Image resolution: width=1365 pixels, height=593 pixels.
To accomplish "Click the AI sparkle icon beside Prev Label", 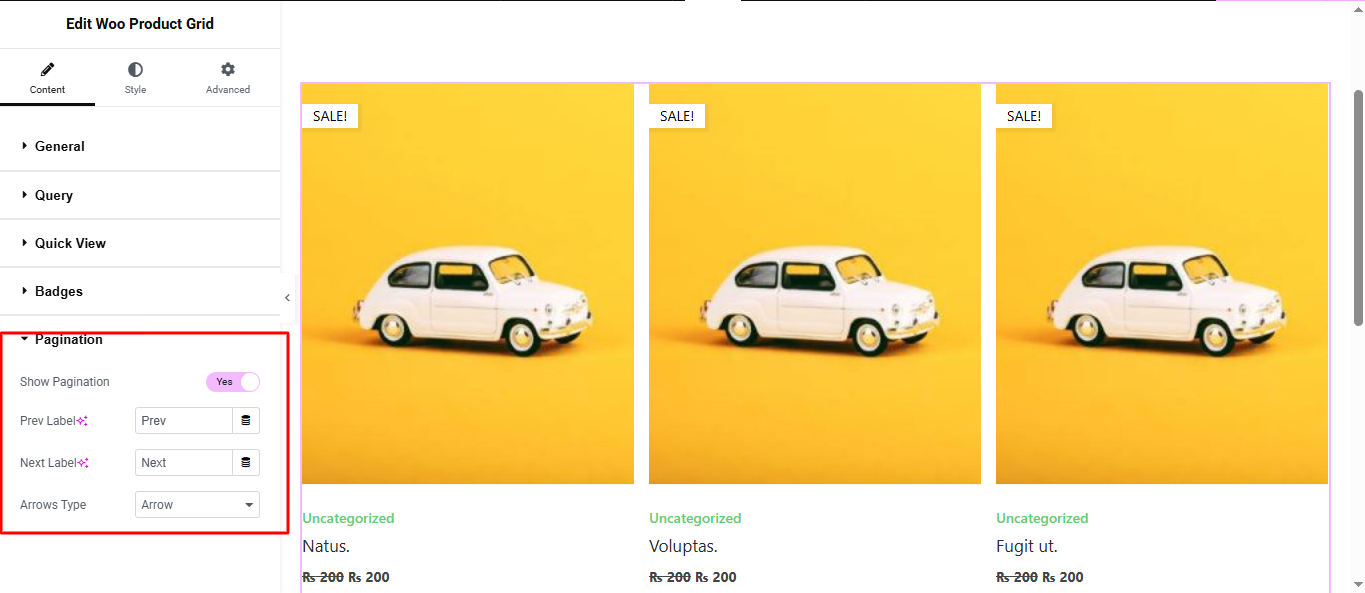I will 83,421.
